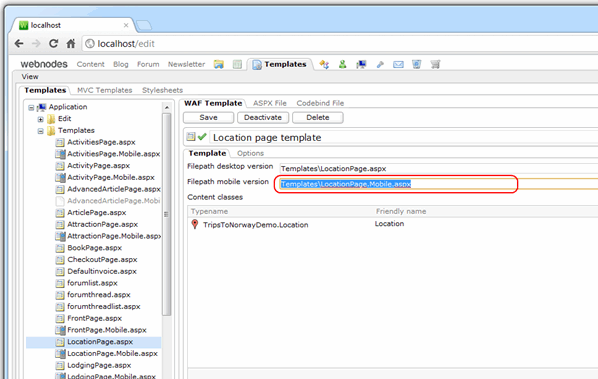Select AdvancedArticlePage.aspx in the tree

click(114, 190)
